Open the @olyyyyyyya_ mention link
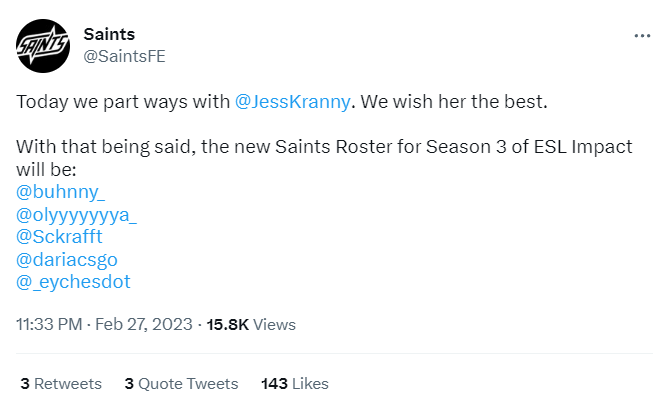Viewport: 668px width, 404px height. click(x=76, y=213)
